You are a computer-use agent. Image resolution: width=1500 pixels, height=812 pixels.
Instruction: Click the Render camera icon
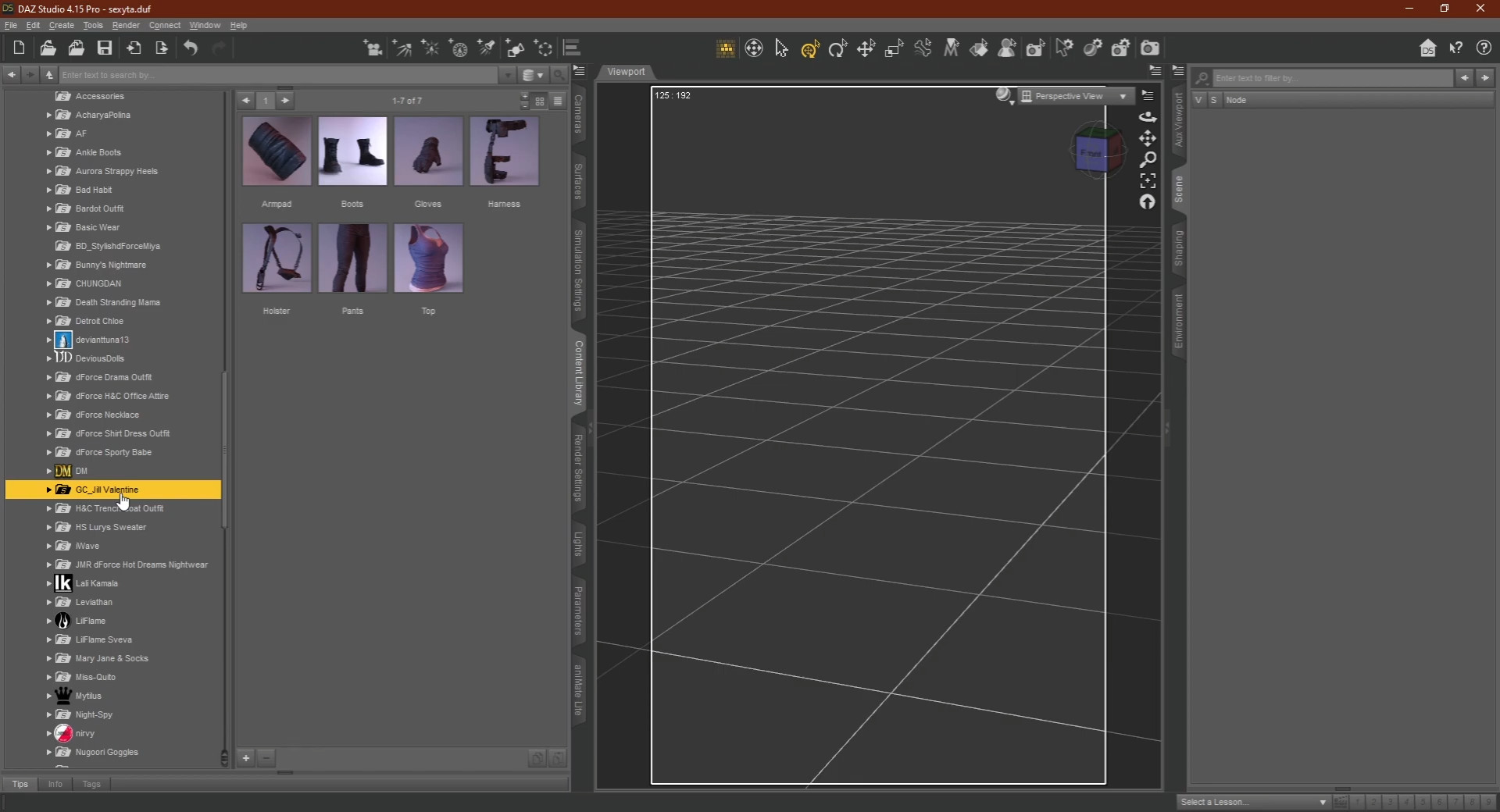1149,48
